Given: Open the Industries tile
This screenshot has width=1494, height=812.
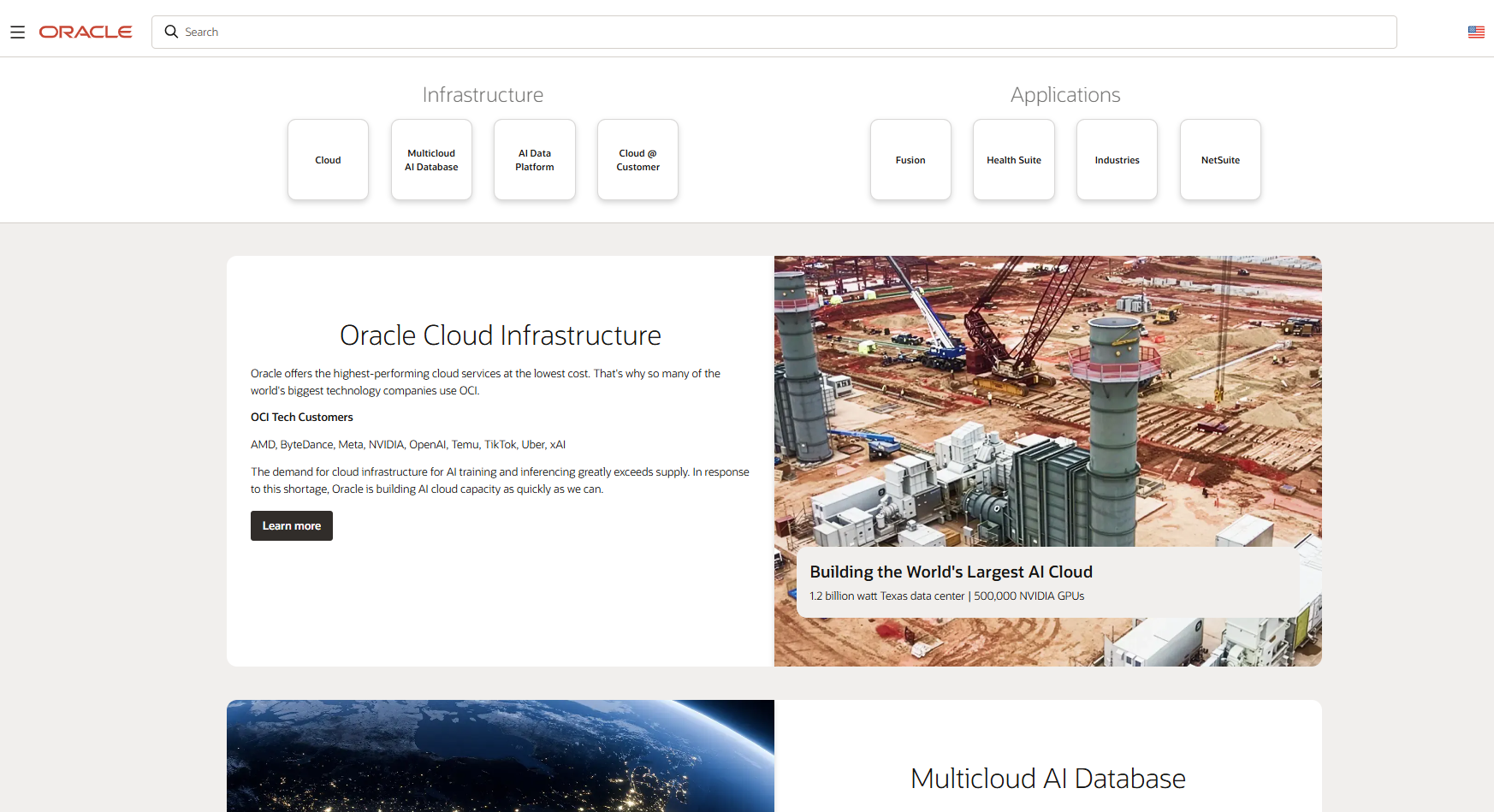Looking at the screenshot, I should [1117, 160].
